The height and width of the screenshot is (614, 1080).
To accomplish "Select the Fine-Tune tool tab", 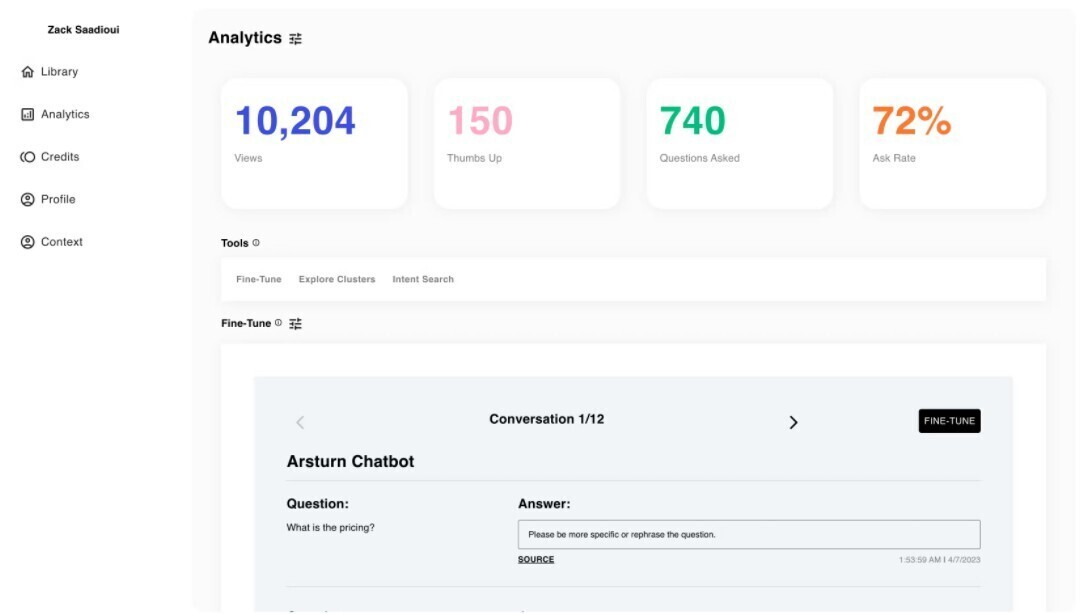I will pos(259,280).
